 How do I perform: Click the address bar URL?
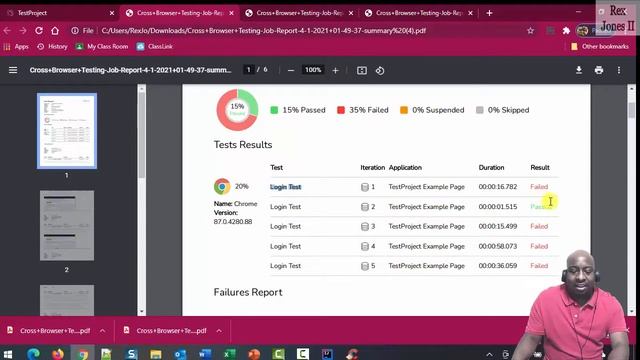264,31
